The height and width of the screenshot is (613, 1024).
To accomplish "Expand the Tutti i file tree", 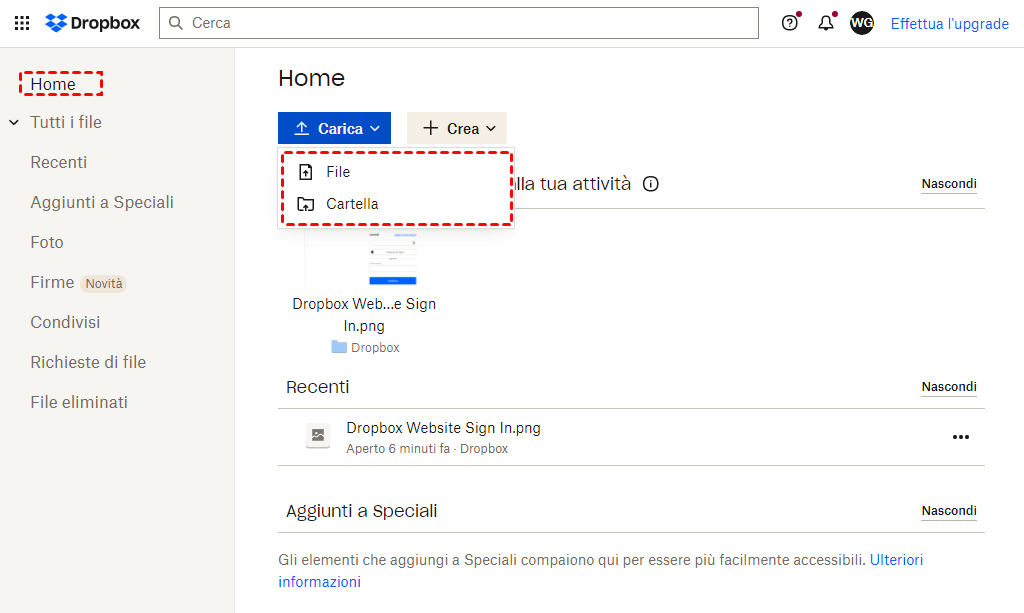I will (14, 123).
